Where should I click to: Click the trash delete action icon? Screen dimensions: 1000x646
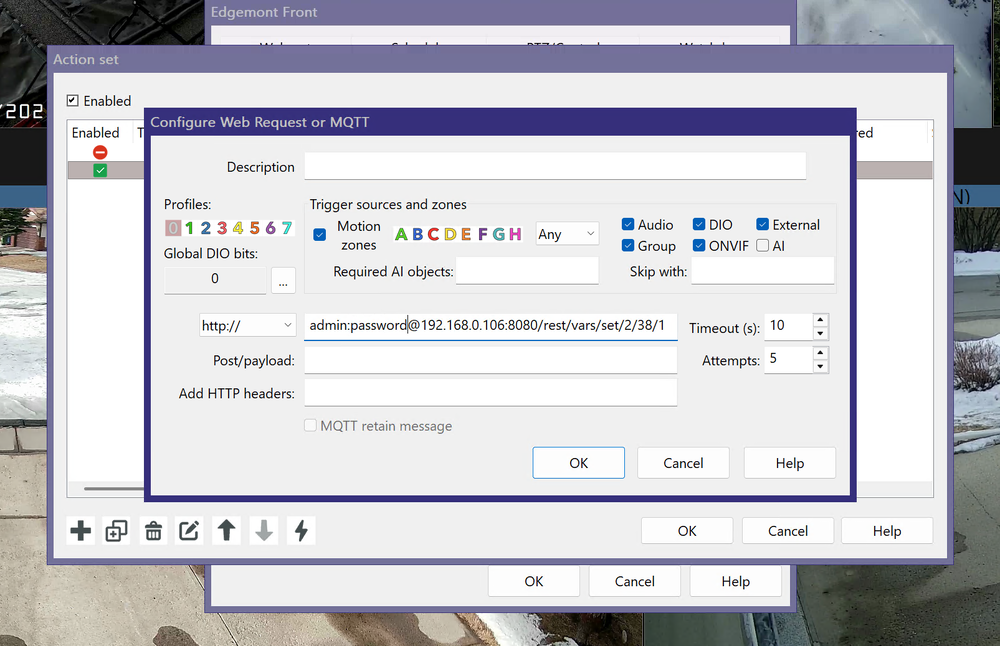pos(153,531)
